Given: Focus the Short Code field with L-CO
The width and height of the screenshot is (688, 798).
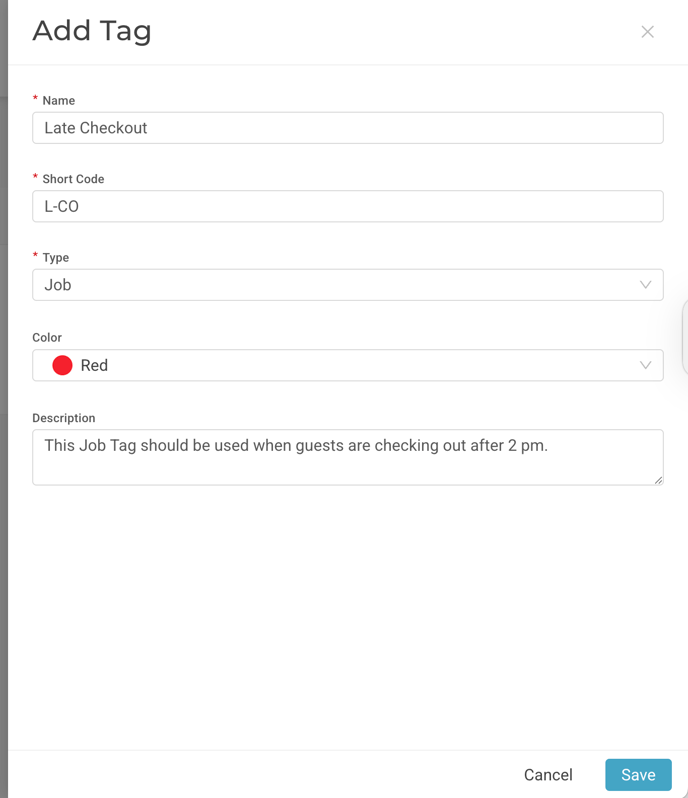Looking at the screenshot, I should click(348, 206).
